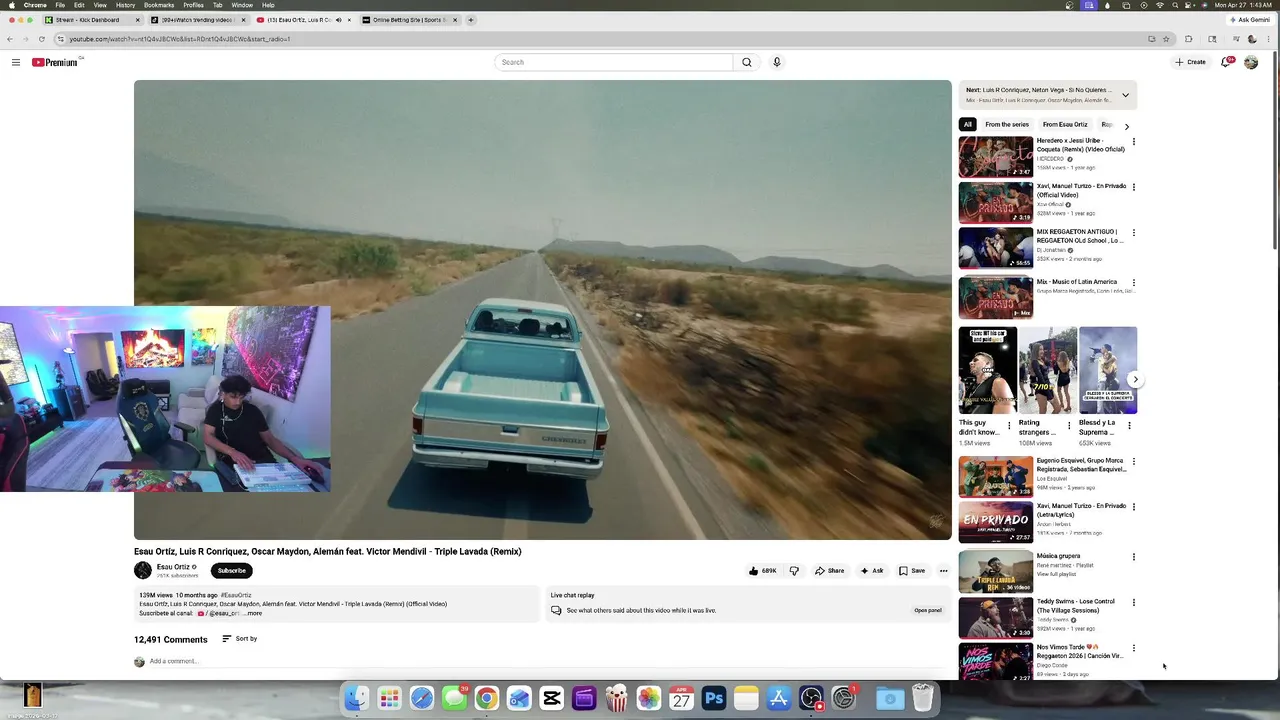Click the Chrome address bar URL
Screen dimensions: 1280x720
click(180, 39)
